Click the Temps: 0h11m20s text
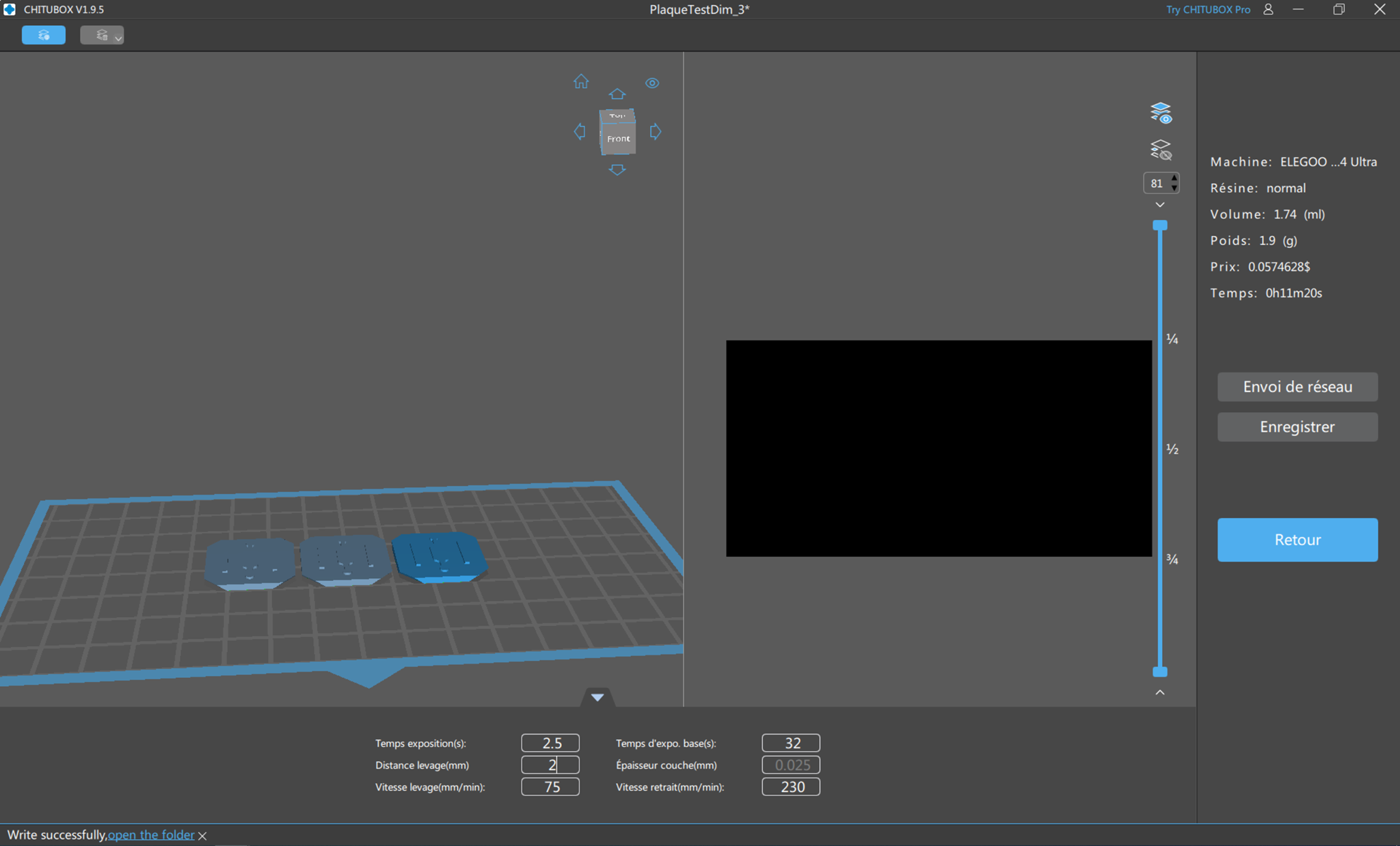 pyautogui.click(x=1266, y=293)
